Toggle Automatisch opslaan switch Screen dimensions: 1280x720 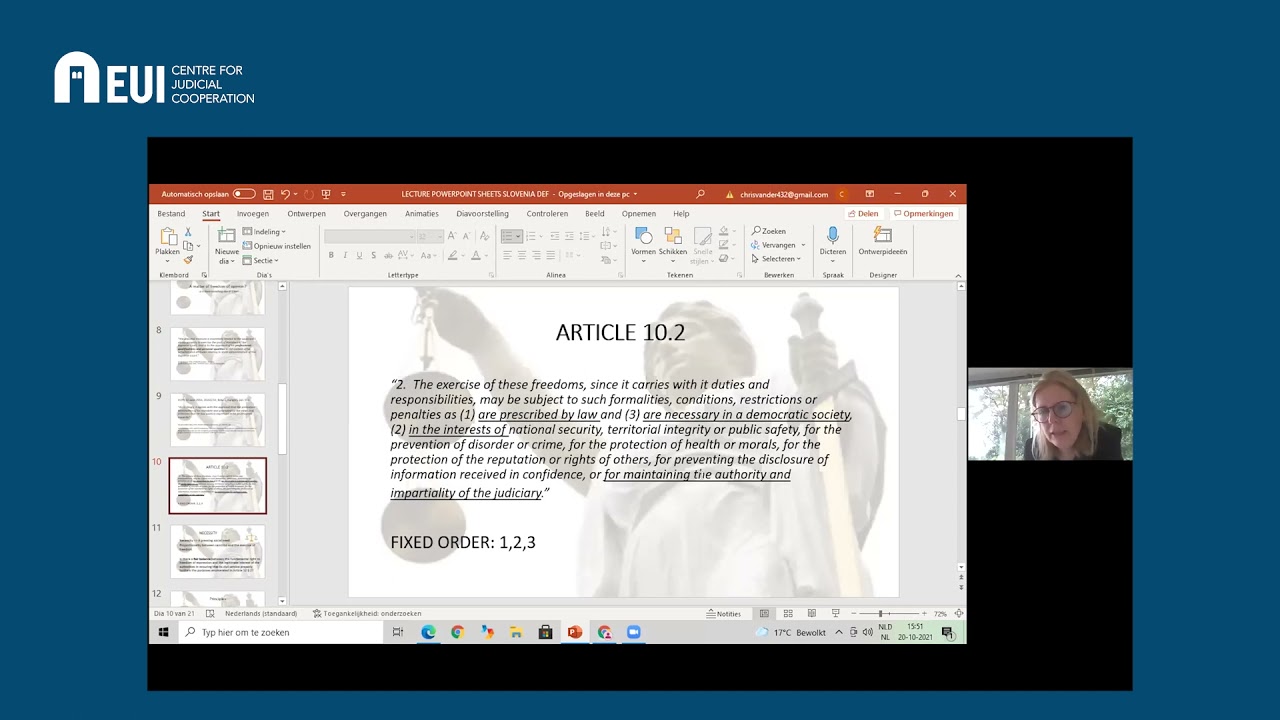pos(244,194)
